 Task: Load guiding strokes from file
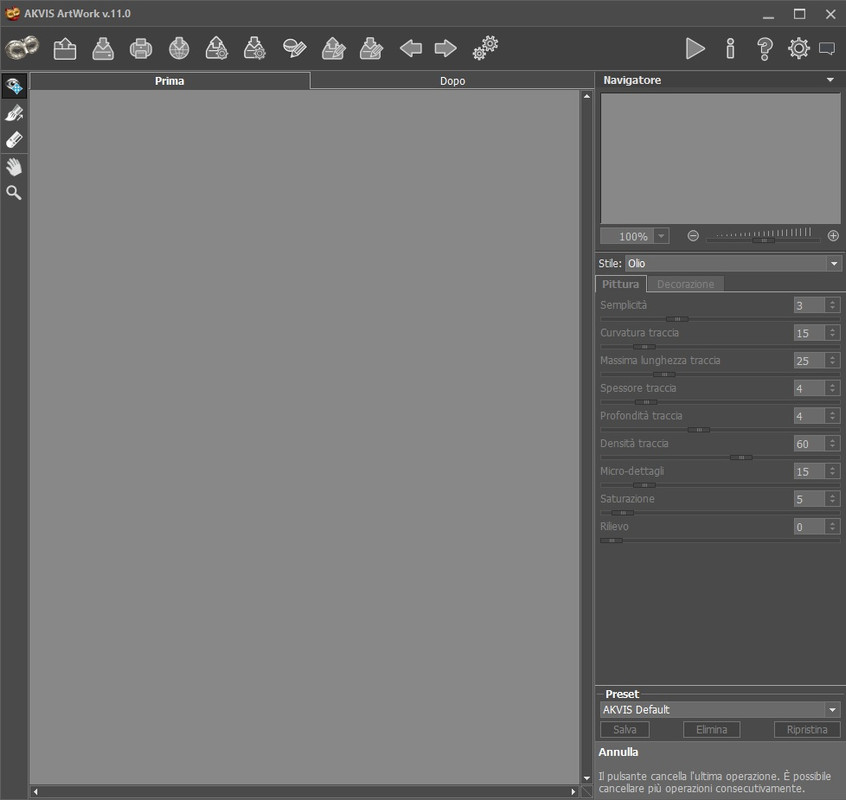[x=333, y=49]
